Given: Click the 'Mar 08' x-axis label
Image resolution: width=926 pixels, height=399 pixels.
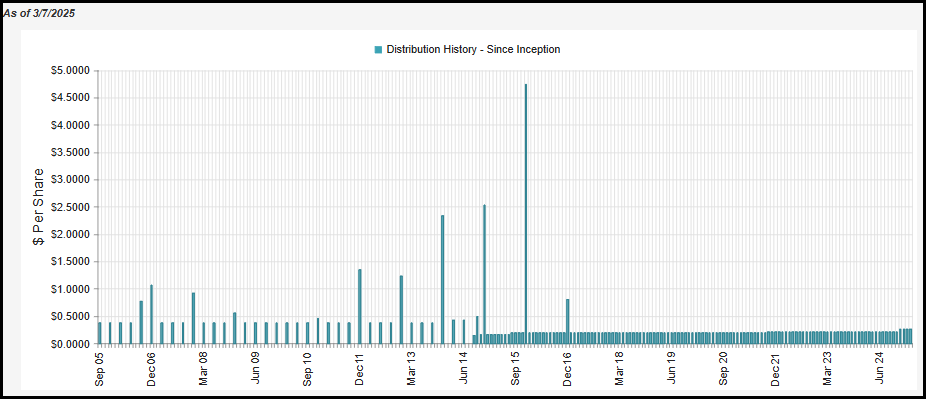Looking at the screenshot, I should click(x=204, y=370).
